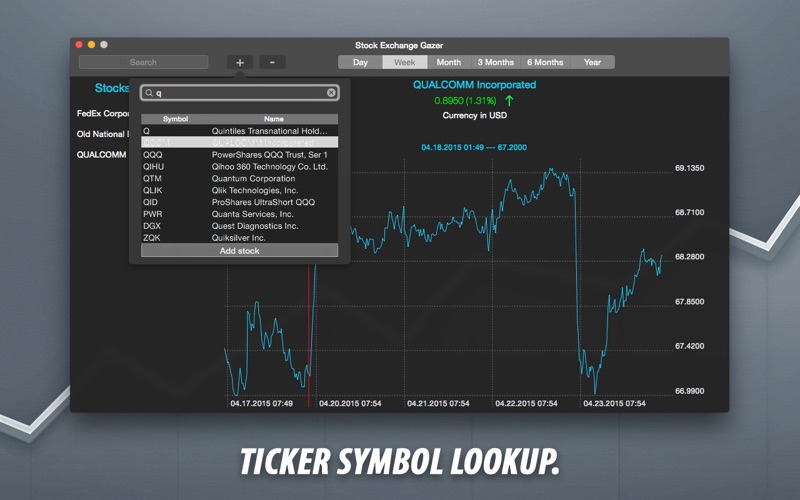This screenshot has width=800, height=500.
Task: Click the Currency in USD label
Action: (x=474, y=115)
